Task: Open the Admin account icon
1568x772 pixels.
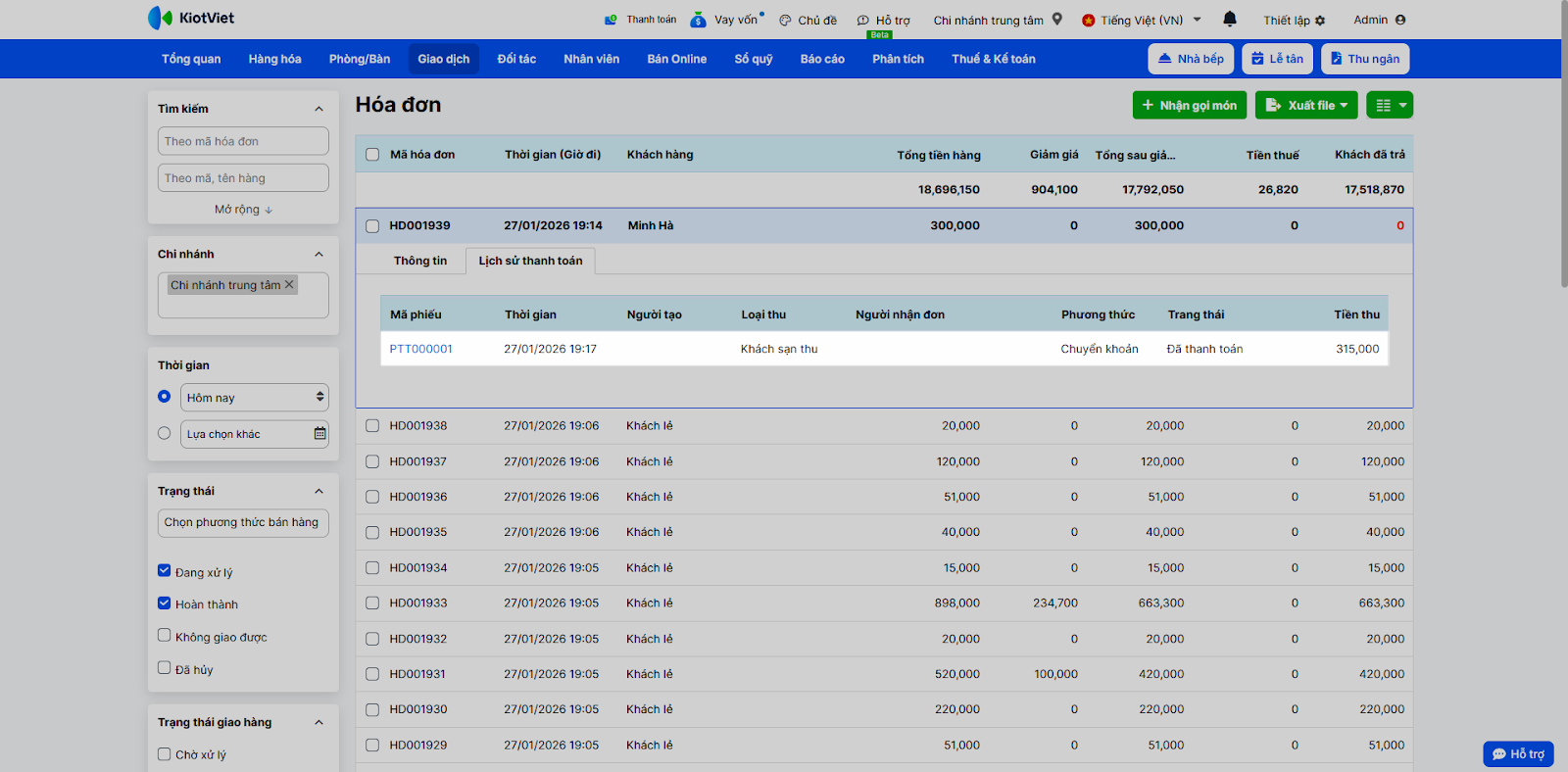Action: 1400,20
